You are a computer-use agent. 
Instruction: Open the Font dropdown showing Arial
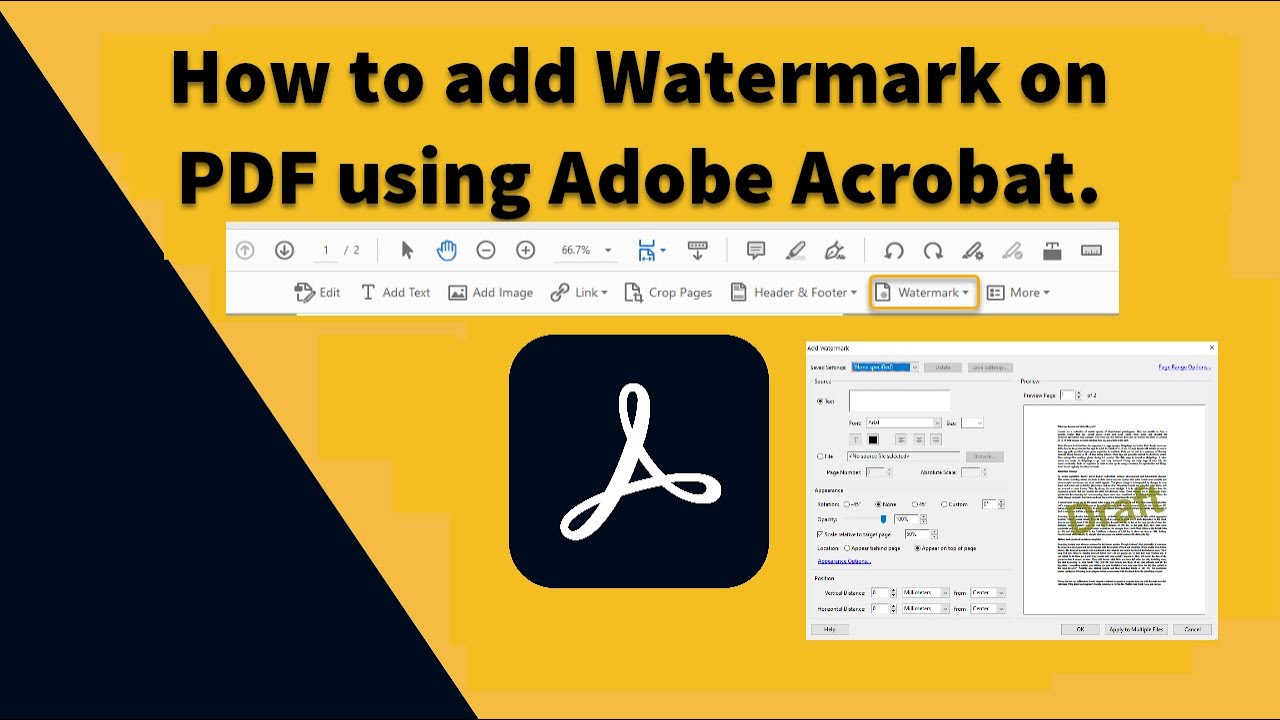pos(904,423)
